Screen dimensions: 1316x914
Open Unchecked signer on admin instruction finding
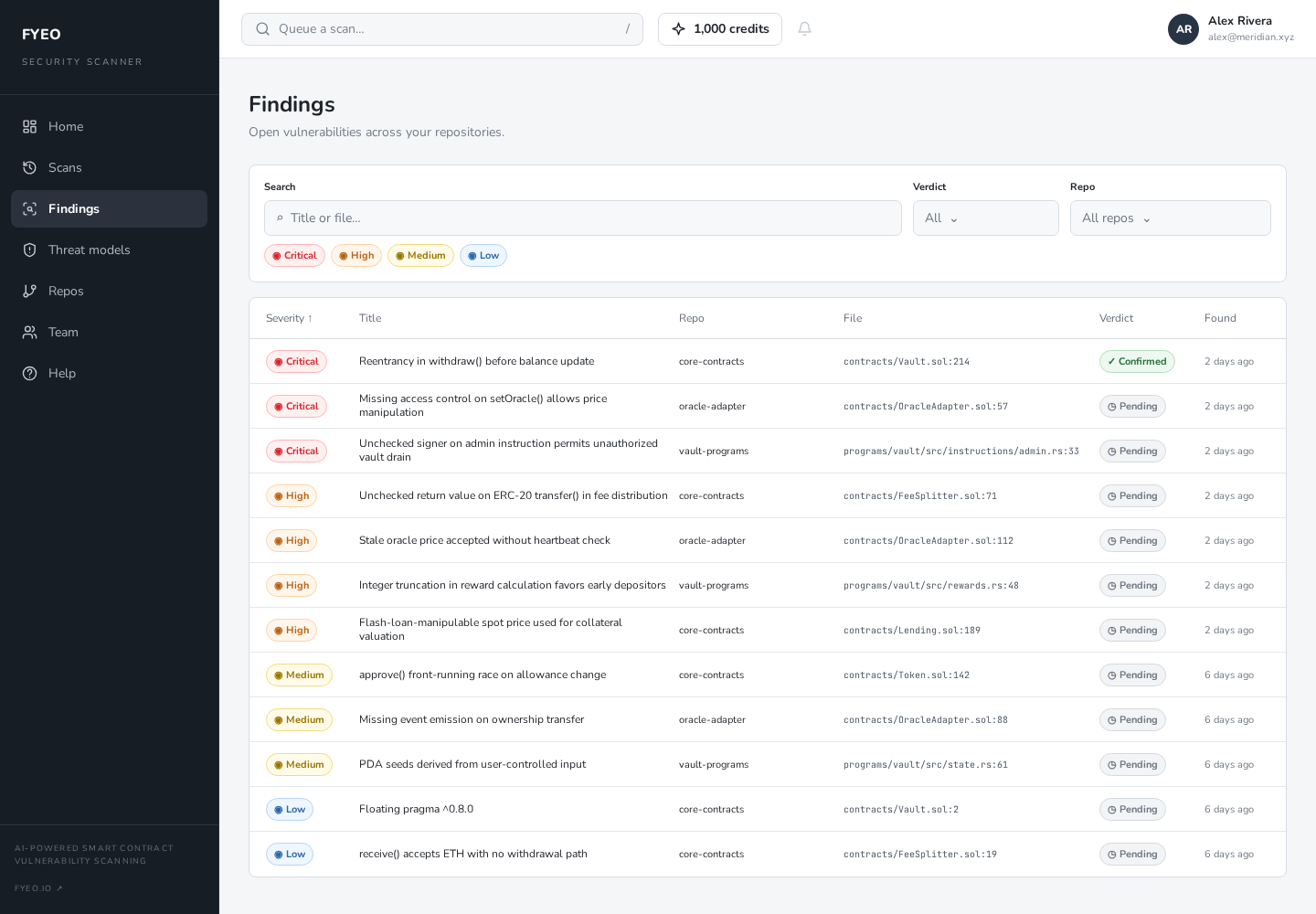tap(508, 451)
